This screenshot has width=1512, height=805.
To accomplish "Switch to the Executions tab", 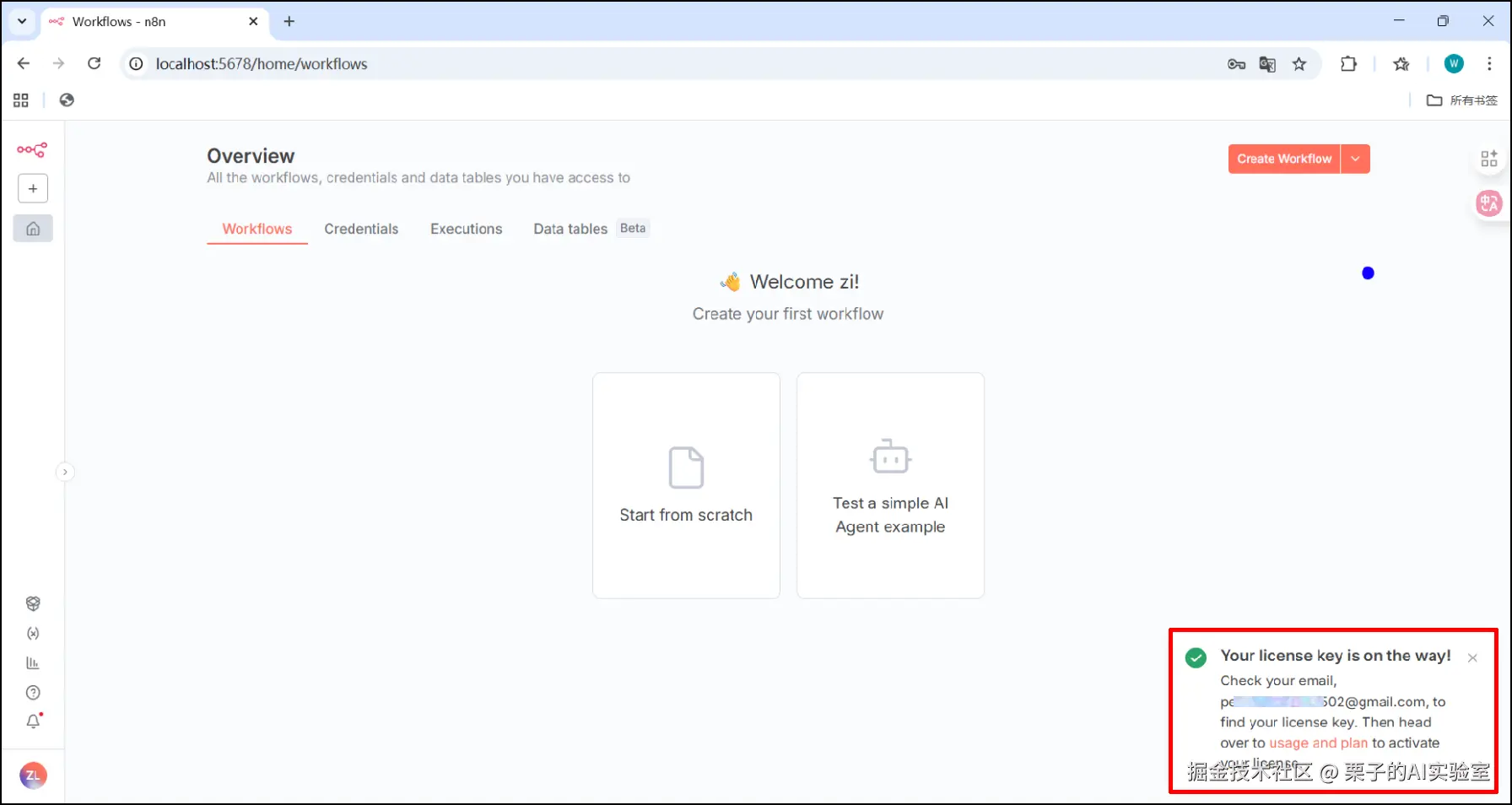I will [x=467, y=229].
